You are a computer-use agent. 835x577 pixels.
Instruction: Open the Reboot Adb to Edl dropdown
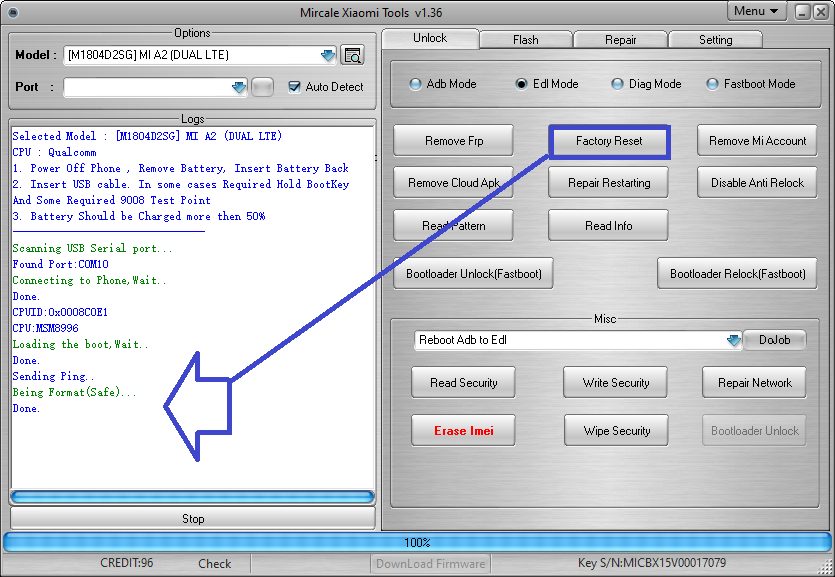pyautogui.click(x=734, y=340)
